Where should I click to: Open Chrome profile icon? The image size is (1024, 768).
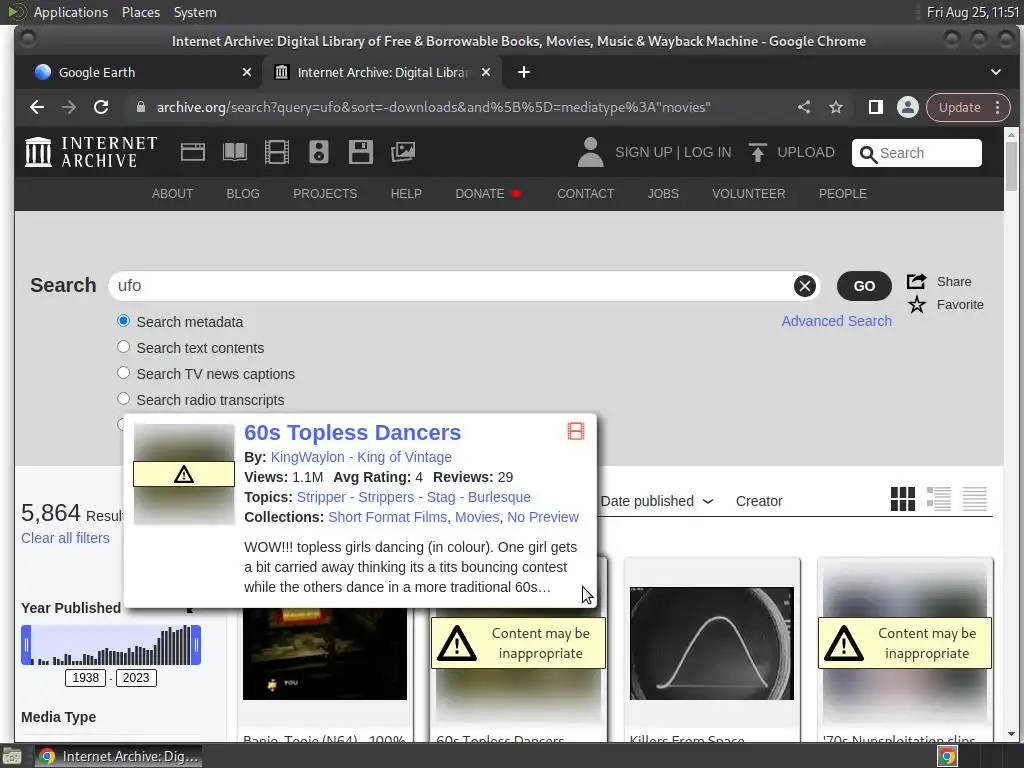click(907, 107)
